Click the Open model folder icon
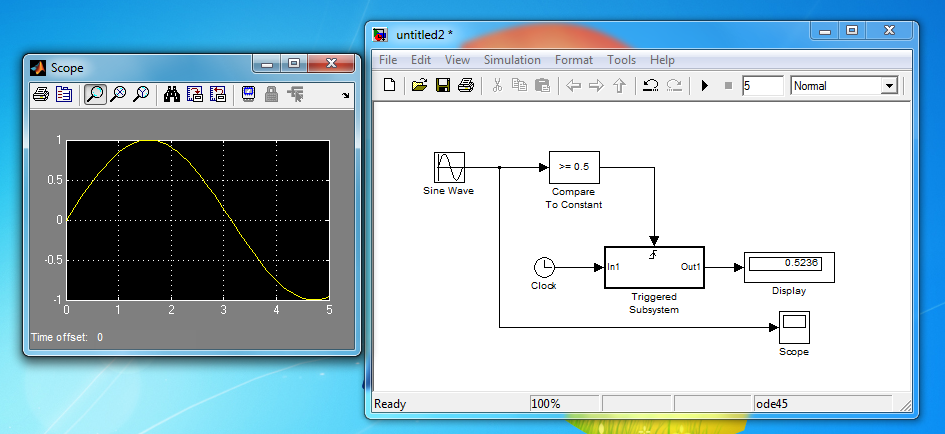 tap(420, 86)
